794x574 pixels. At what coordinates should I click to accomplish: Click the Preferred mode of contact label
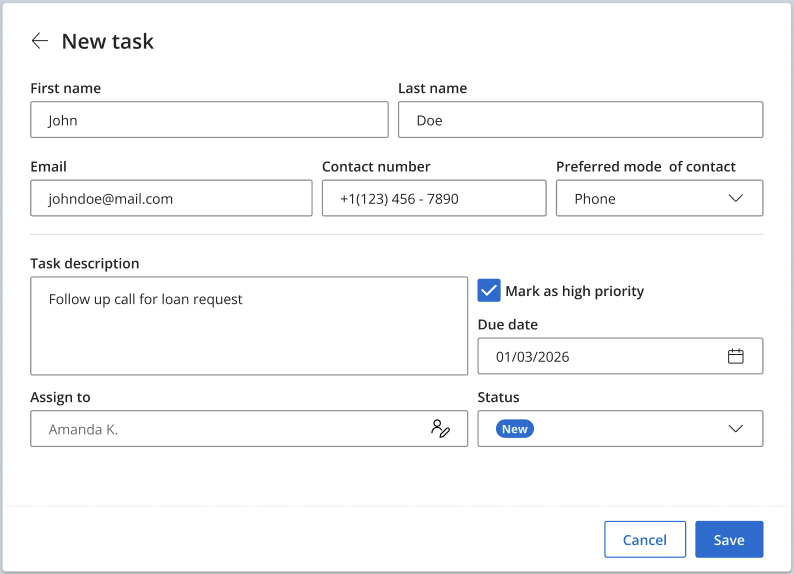(x=646, y=167)
